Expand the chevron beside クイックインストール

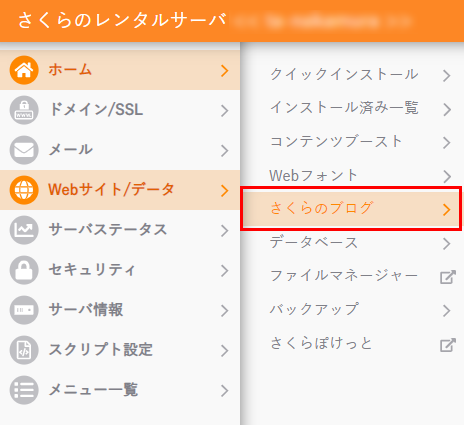click(x=447, y=76)
